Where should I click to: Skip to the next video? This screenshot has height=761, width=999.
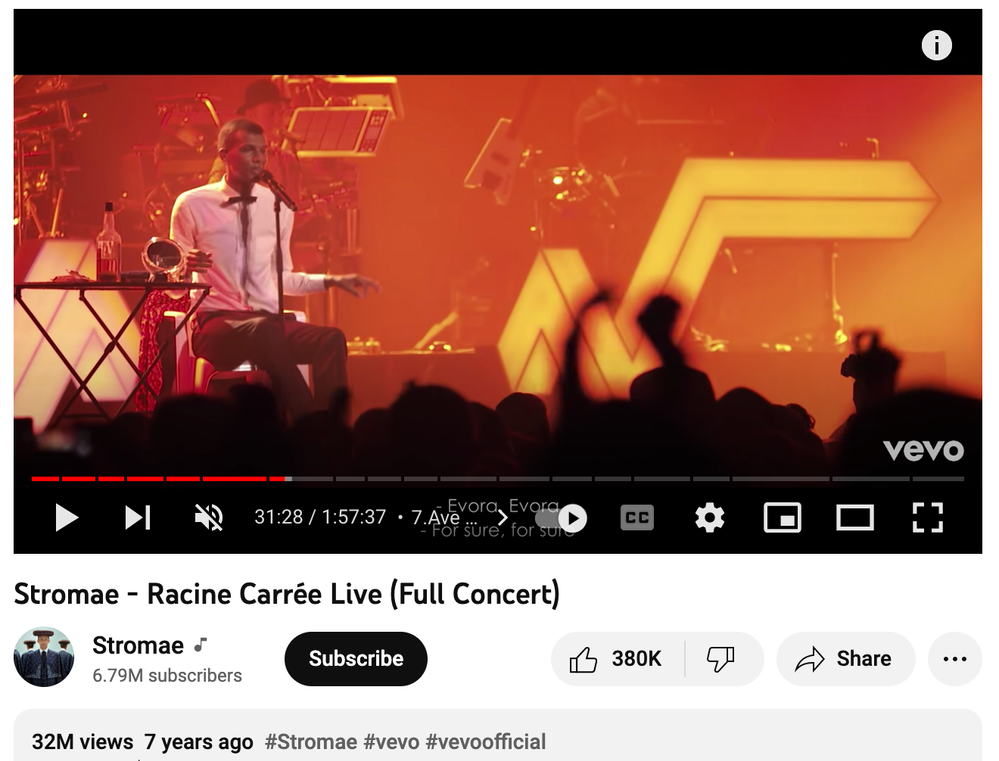(x=138, y=518)
